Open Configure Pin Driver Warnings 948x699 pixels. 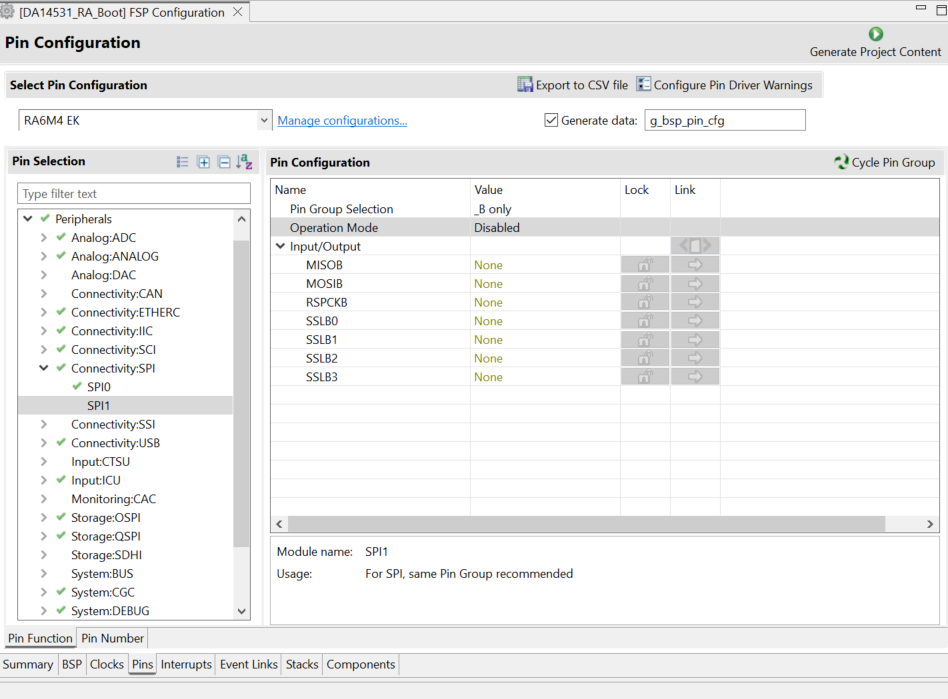(724, 85)
